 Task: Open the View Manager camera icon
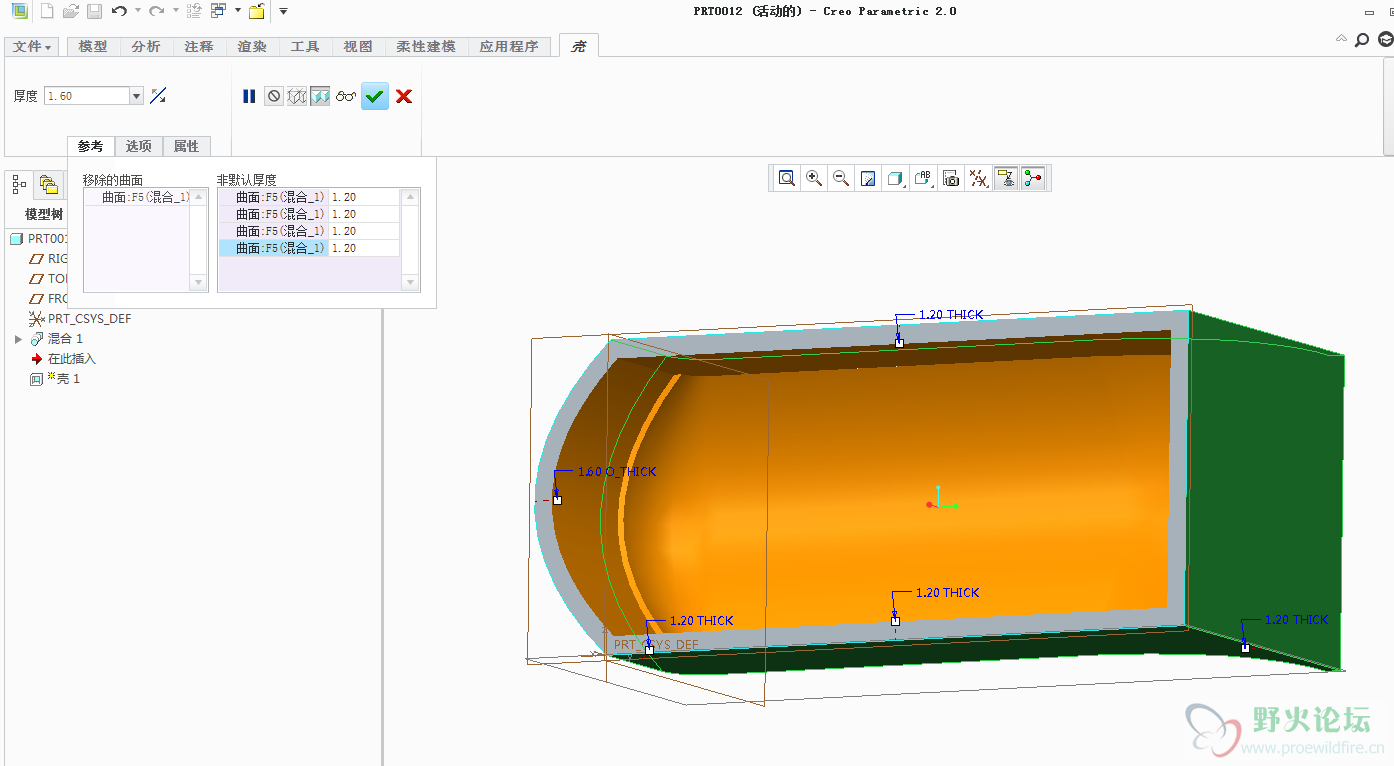[951, 178]
